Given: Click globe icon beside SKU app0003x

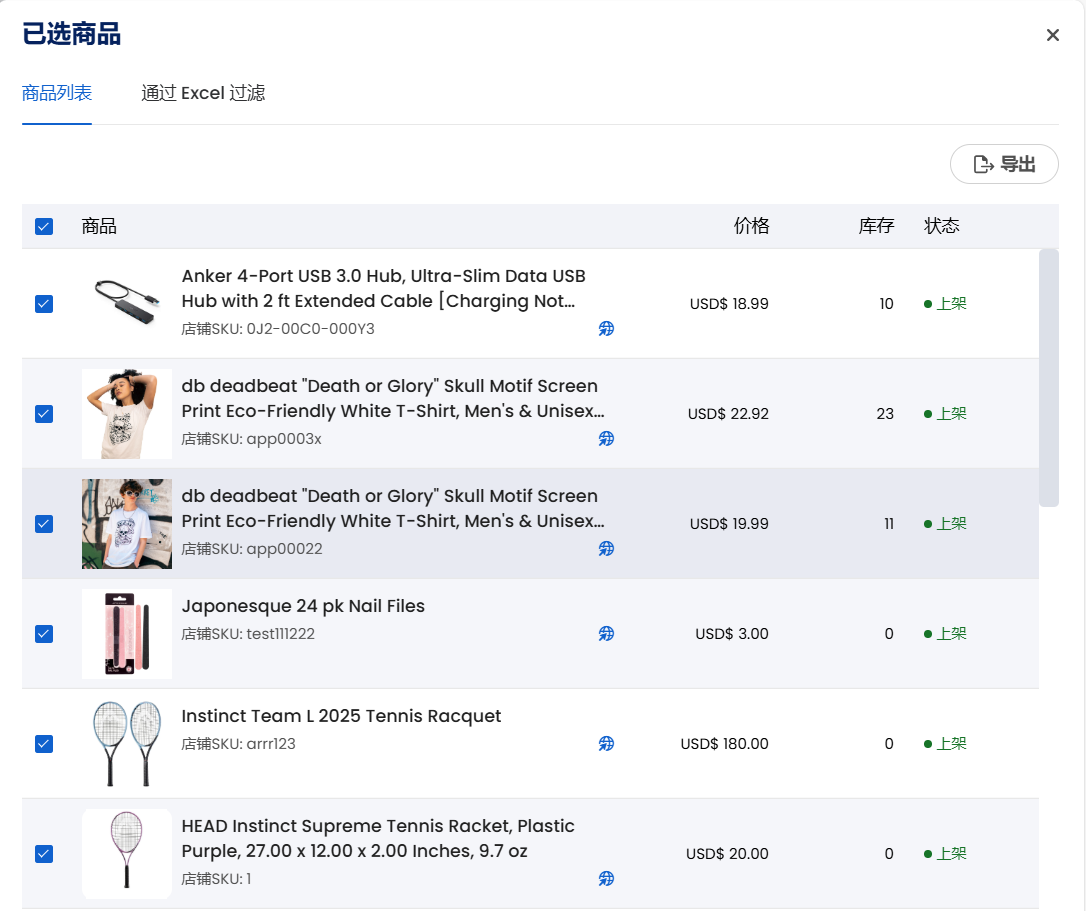Looking at the screenshot, I should click(606, 439).
